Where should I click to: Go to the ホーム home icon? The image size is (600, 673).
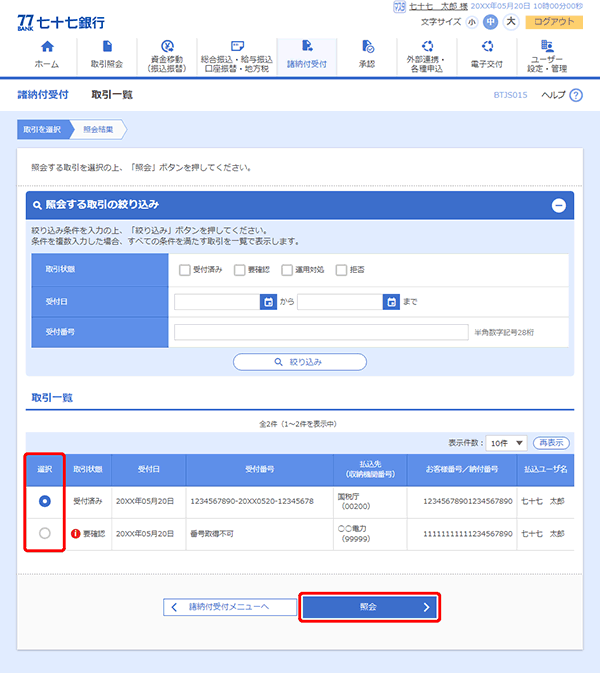(x=47, y=46)
